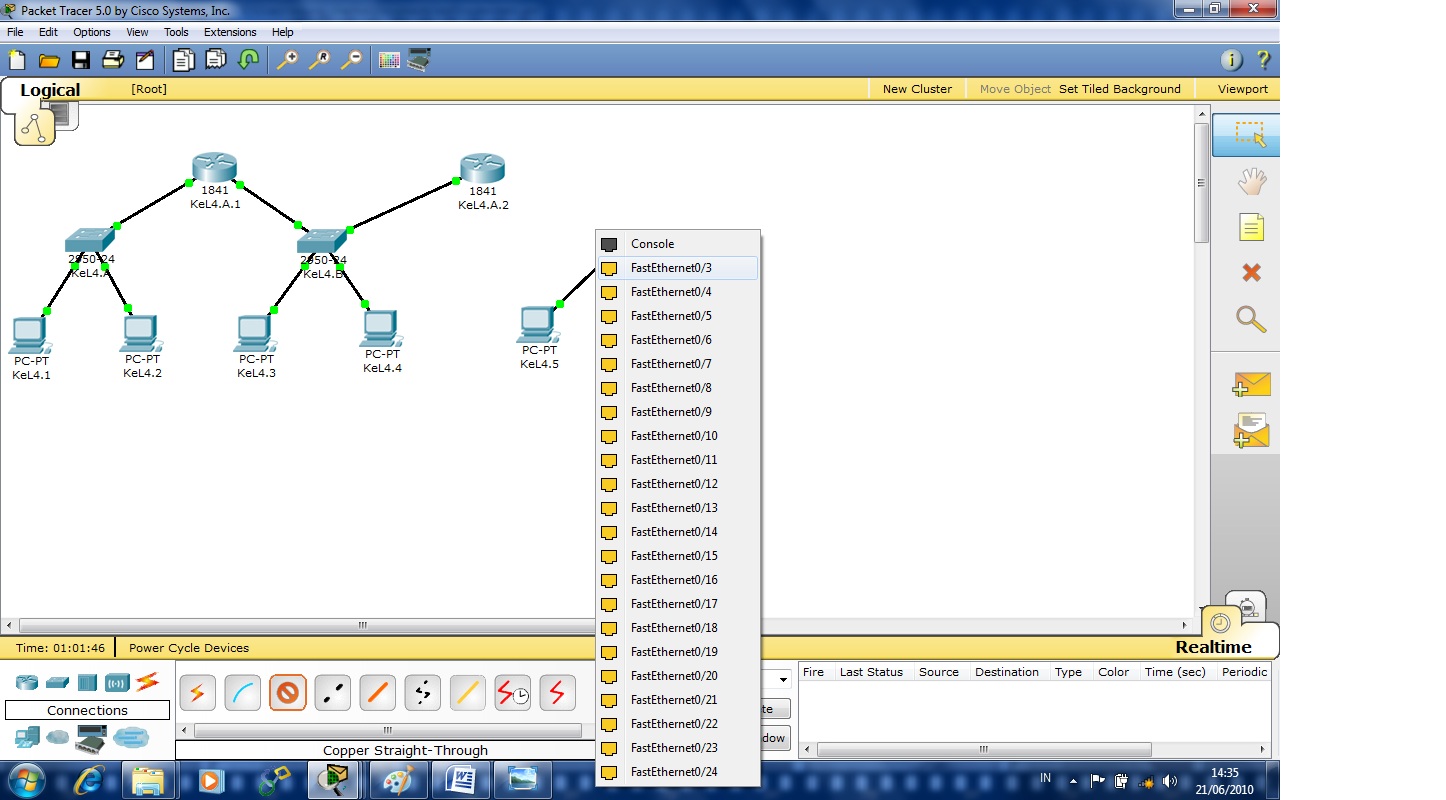The image size is (1446, 800).
Task: Choose Console port in popup list
Action: (678, 244)
